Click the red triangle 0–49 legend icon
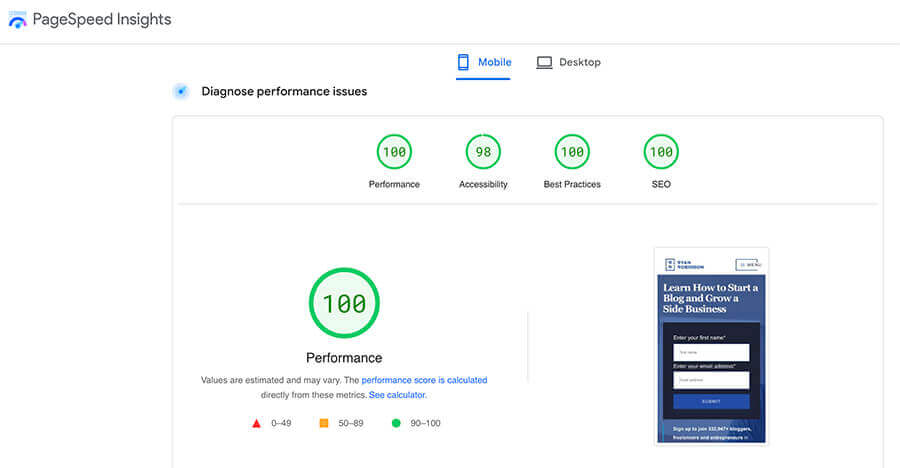Image resolution: width=900 pixels, height=468 pixels. click(x=257, y=423)
